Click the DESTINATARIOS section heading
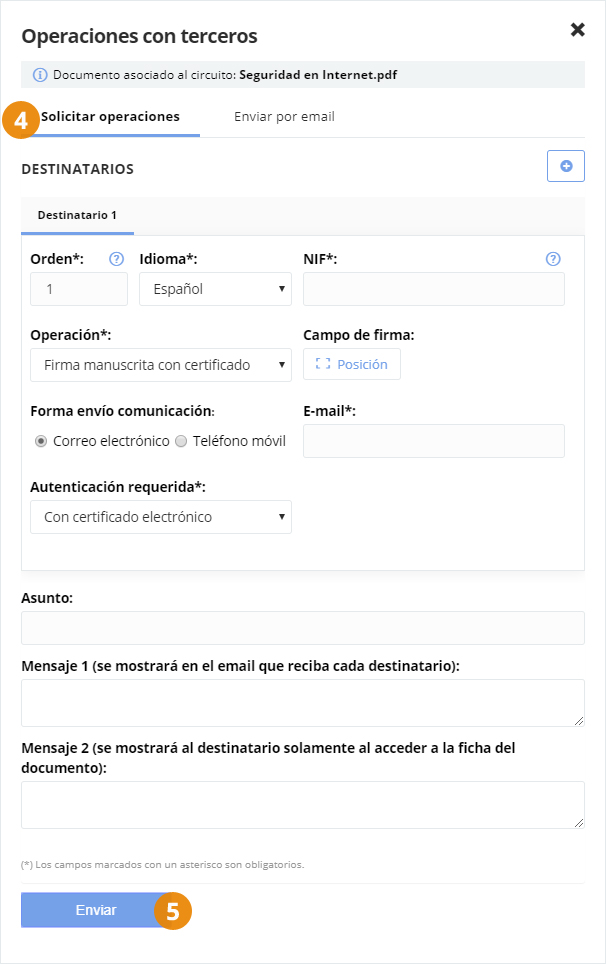606x964 pixels. pyautogui.click(x=77, y=169)
